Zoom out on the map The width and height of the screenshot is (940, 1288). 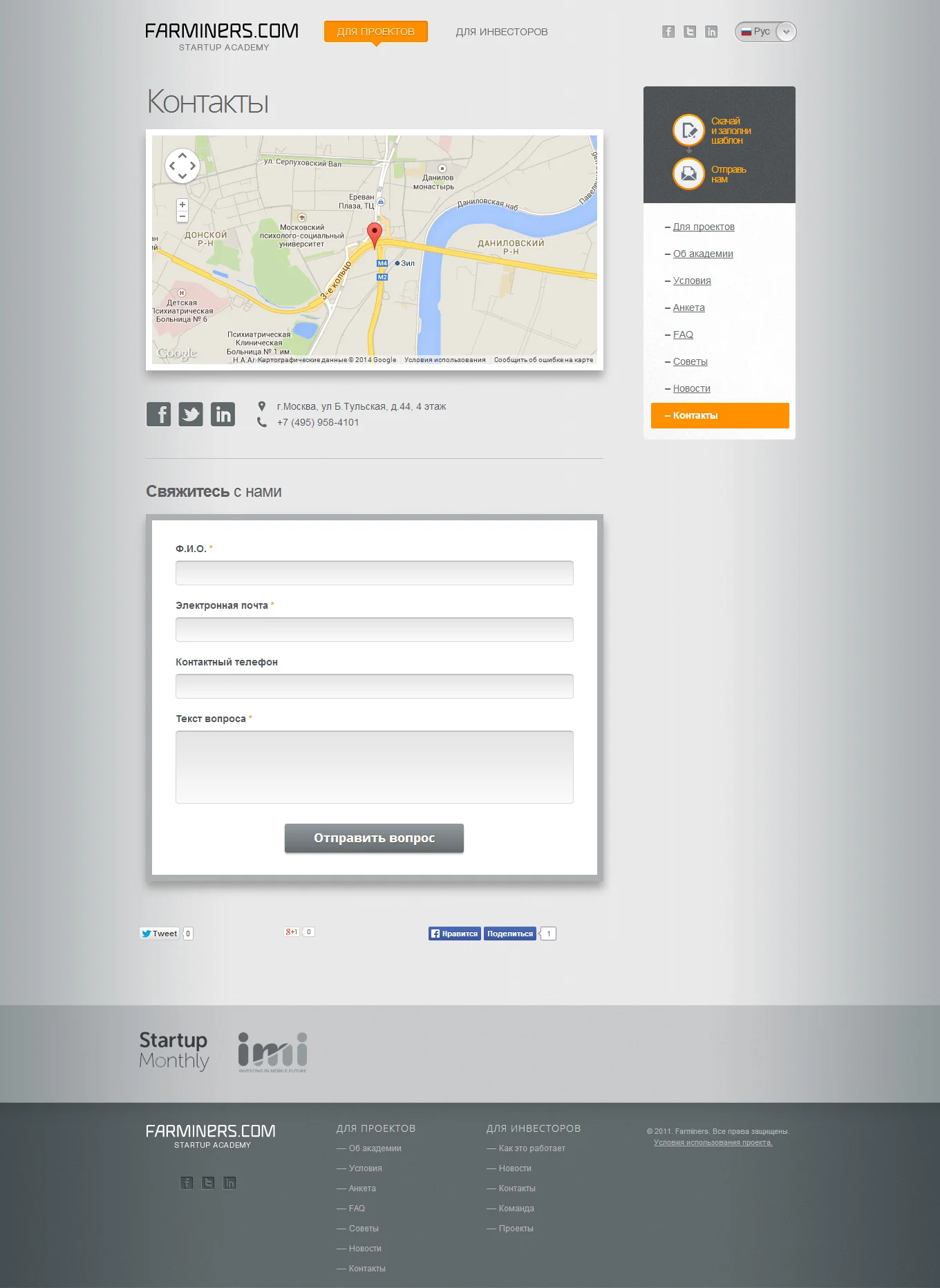point(182,216)
